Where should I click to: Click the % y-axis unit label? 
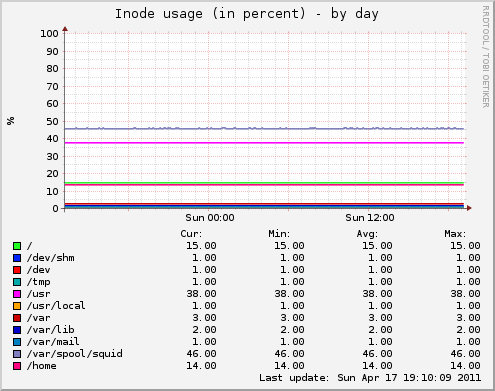(x=11, y=121)
